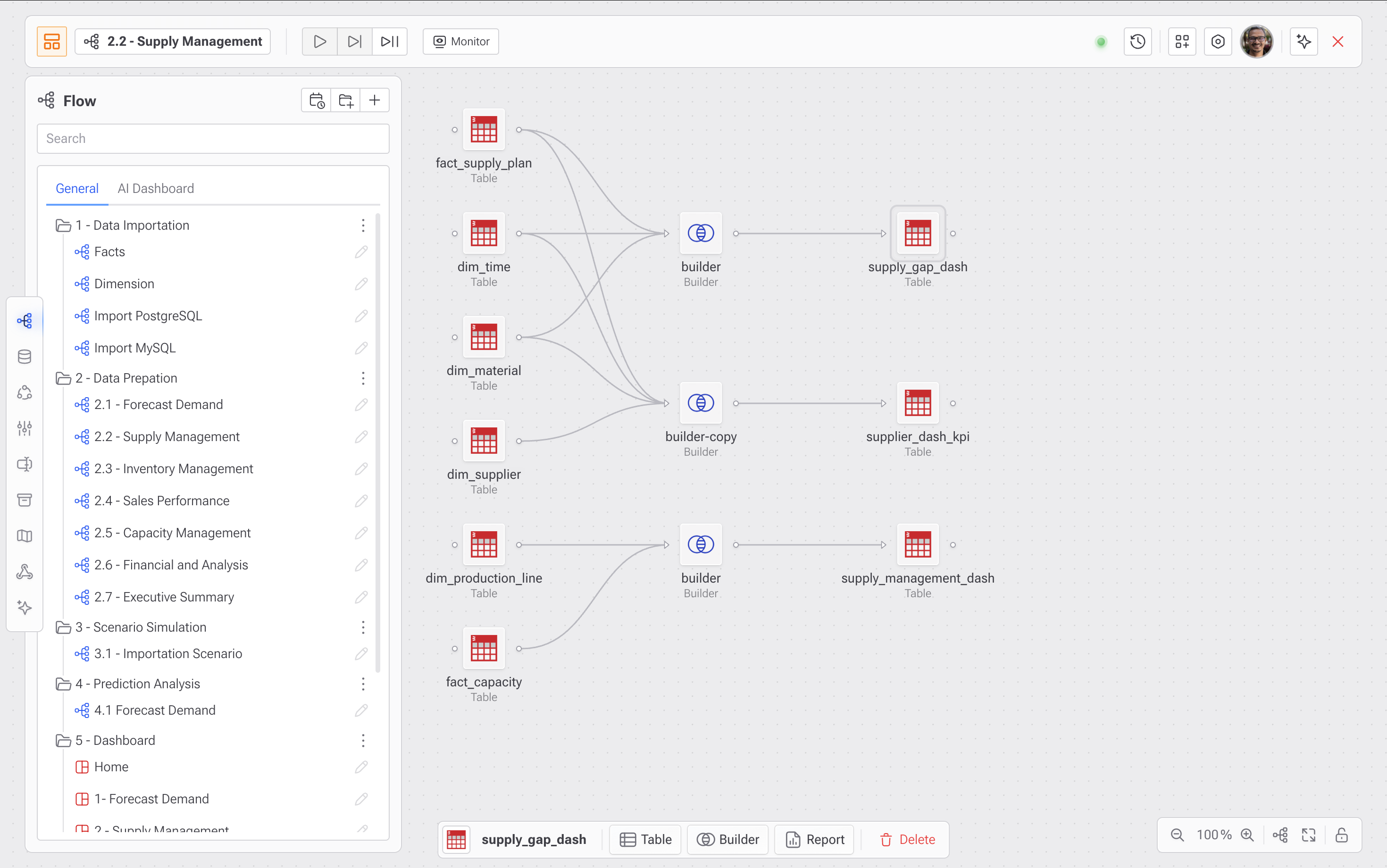Viewport: 1387px width, 868px height.
Task: Click the add new folder icon
Action: (x=346, y=100)
